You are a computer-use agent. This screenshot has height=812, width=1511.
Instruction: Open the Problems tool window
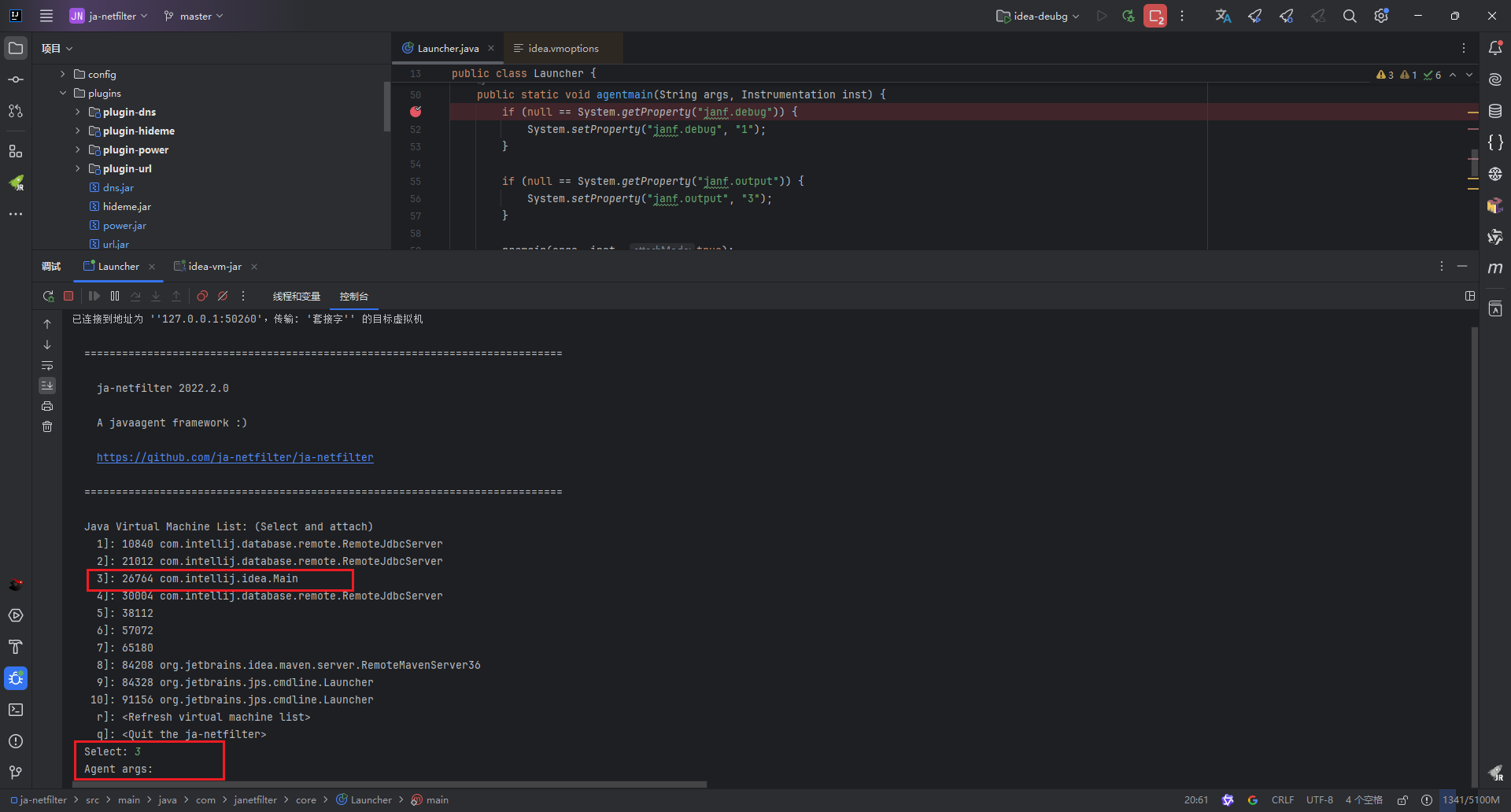(x=16, y=741)
